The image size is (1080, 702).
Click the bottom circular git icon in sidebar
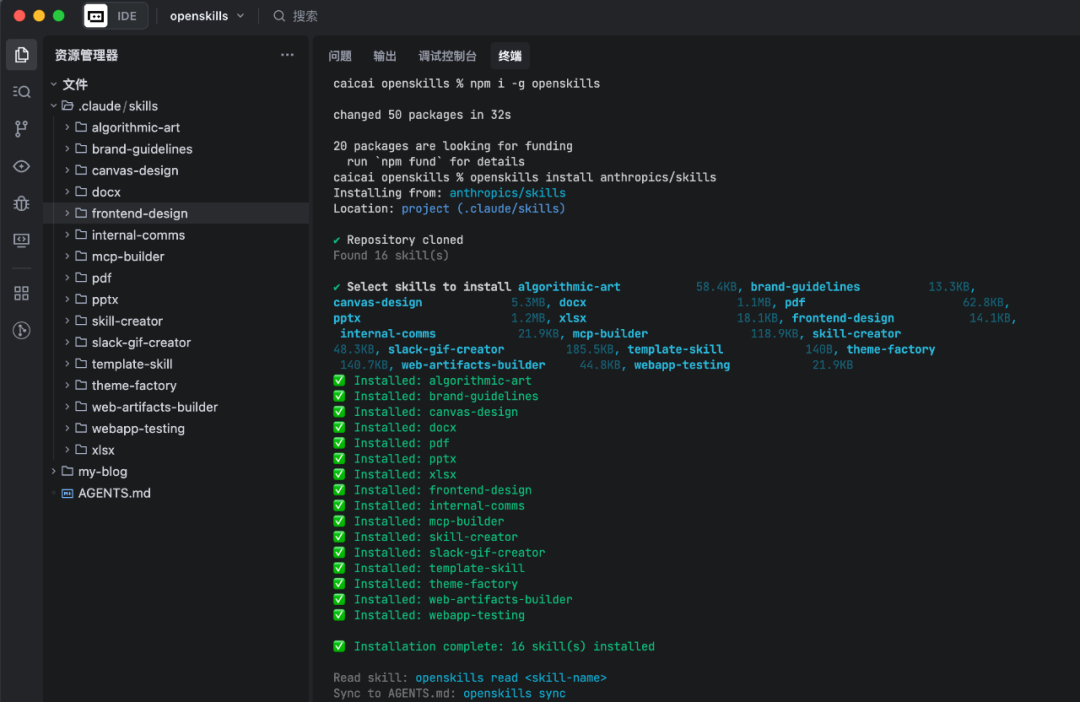tap(21, 331)
